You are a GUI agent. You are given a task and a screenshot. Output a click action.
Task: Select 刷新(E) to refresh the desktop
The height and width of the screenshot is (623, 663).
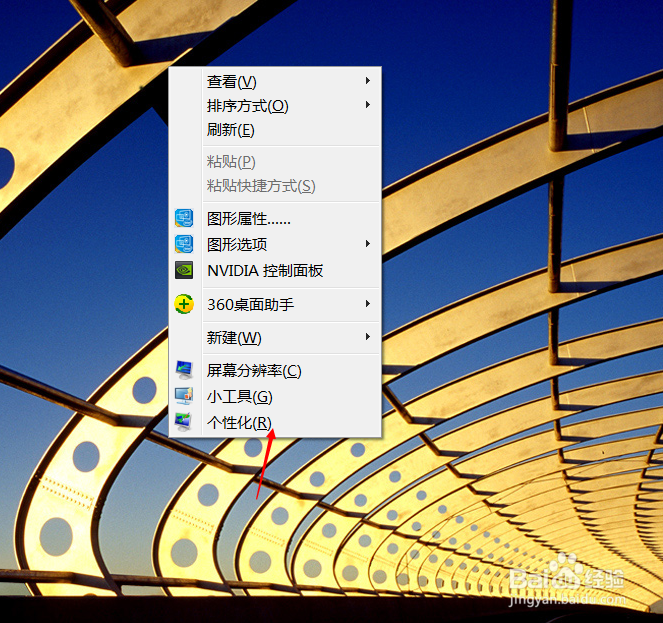click(275, 129)
